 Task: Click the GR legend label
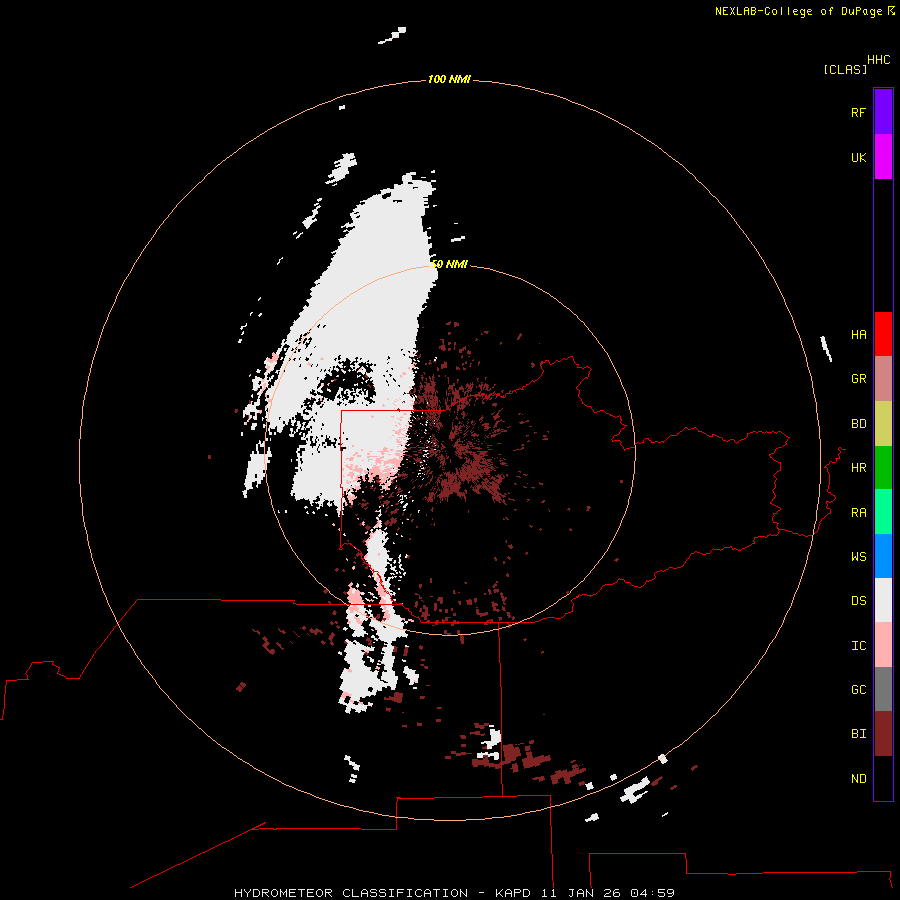pyautogui.click(x=858, y=379)
